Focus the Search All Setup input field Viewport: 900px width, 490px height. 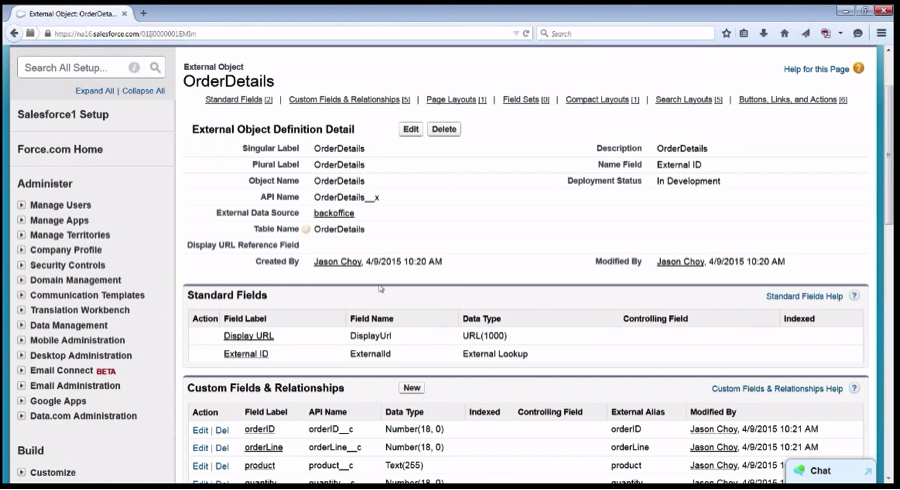pos(73,68)
